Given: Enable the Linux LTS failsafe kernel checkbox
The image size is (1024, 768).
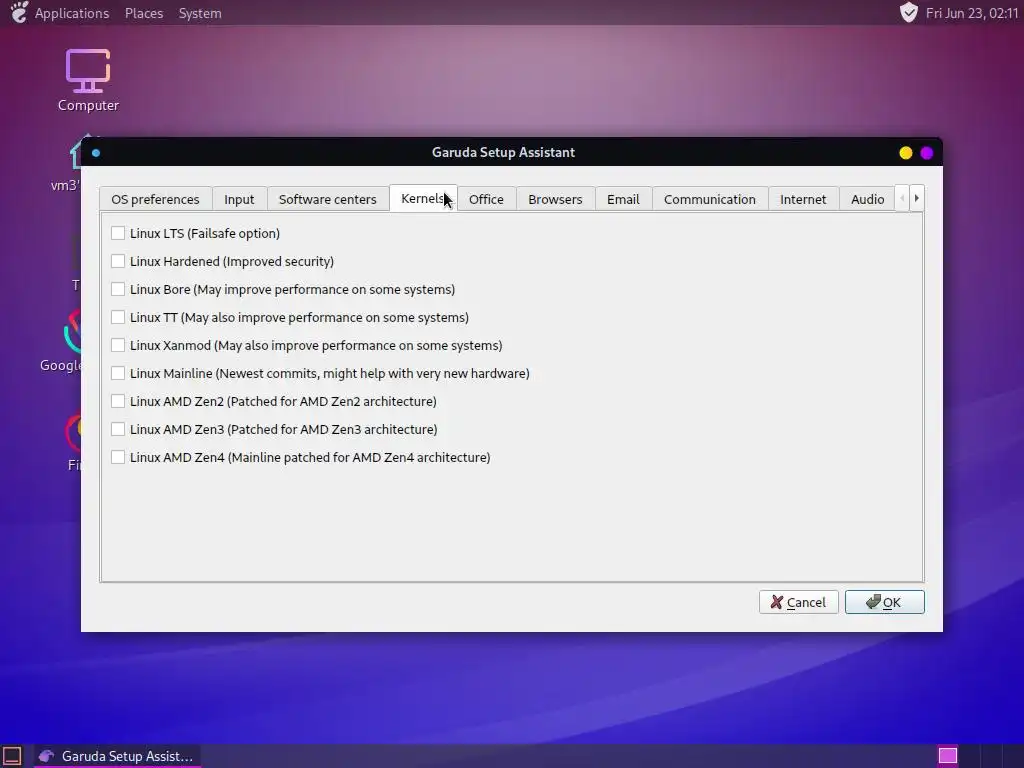Looking at the screenshot, I should 118,233.
